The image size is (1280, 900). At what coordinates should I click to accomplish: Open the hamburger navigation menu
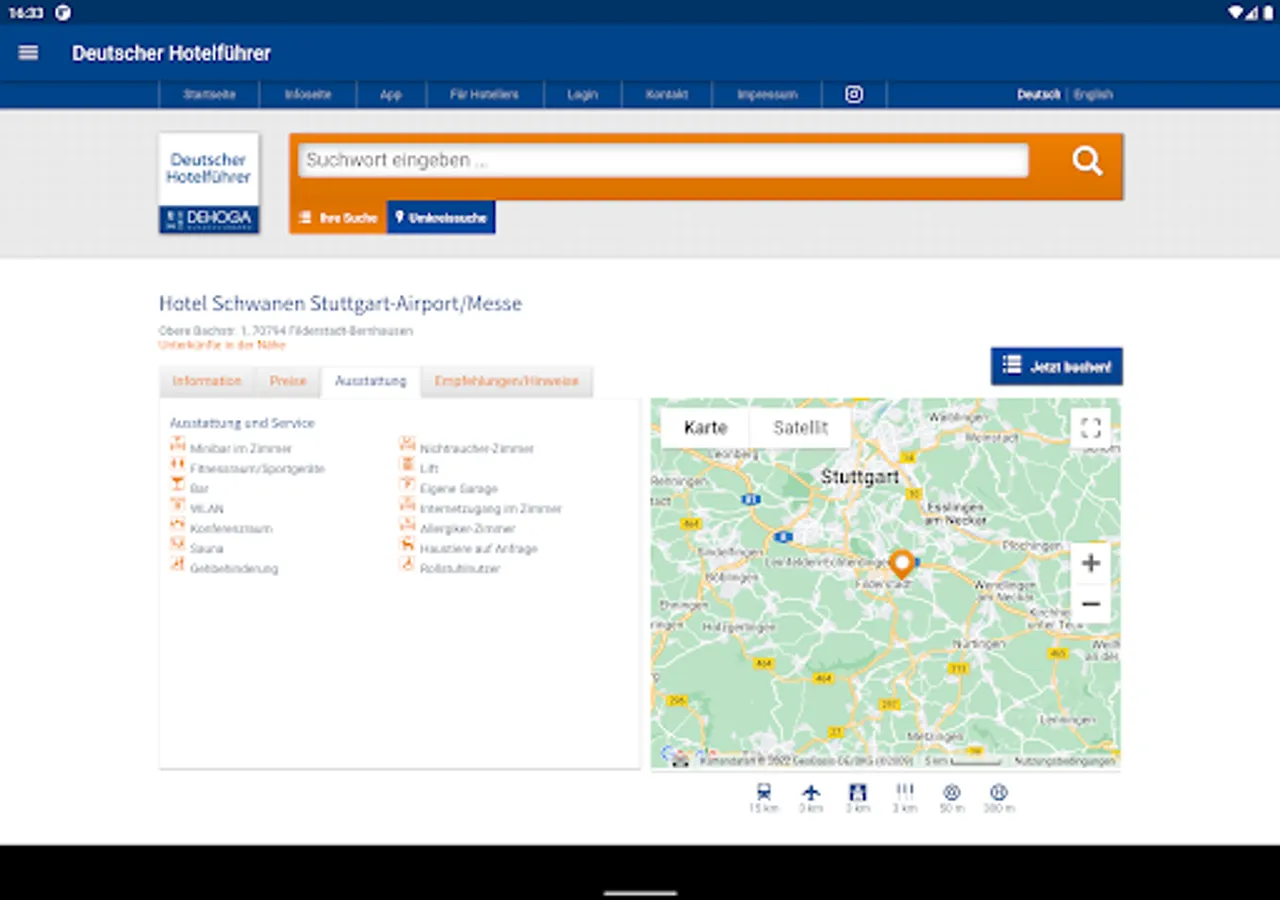[28, 53]
